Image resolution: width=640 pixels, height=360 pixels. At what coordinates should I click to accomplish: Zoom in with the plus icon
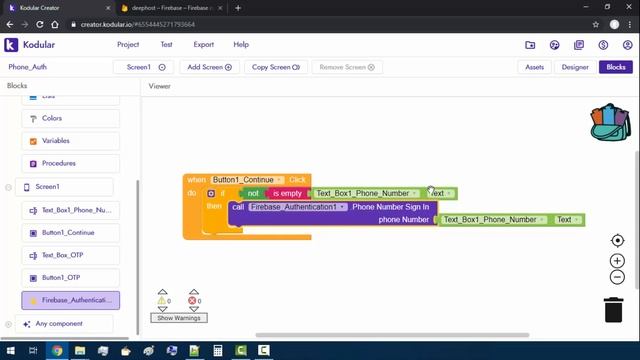[617, 260]
